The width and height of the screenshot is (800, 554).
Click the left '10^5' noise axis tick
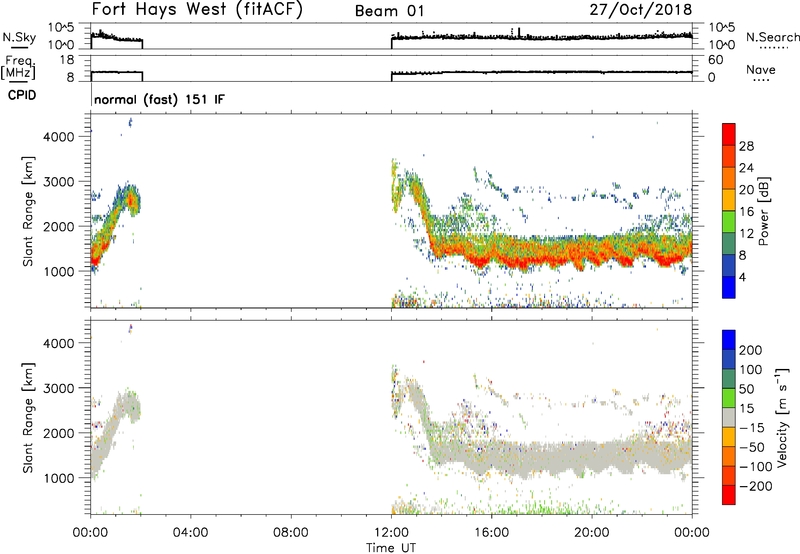[61, 28]
